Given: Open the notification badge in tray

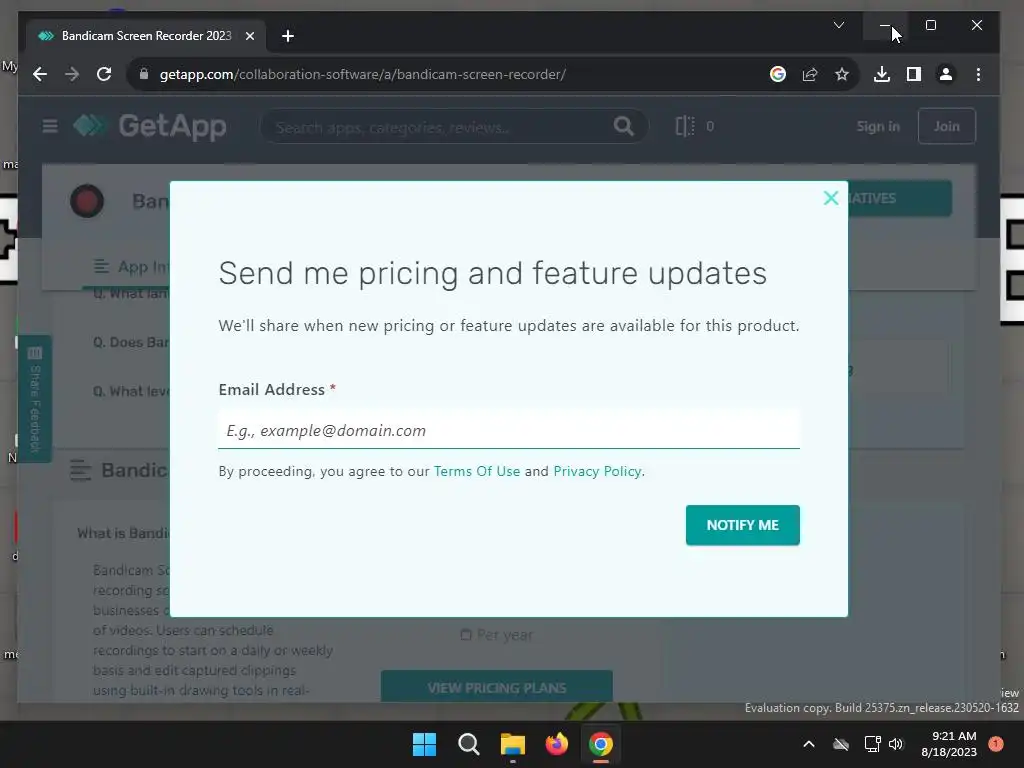Looking at the screenshot, I should [995, 743].
